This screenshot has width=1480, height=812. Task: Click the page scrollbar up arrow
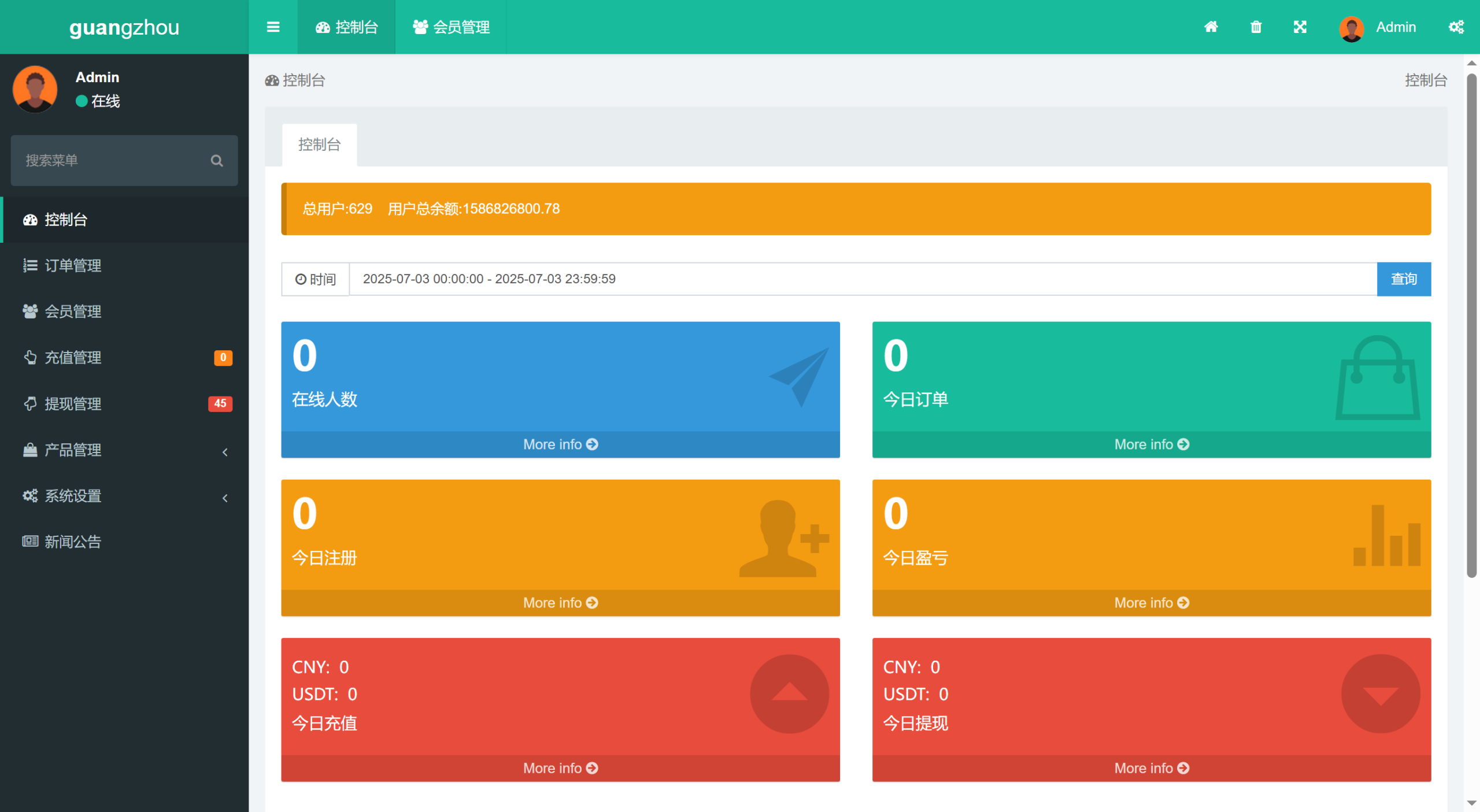tap(1472, 63)
